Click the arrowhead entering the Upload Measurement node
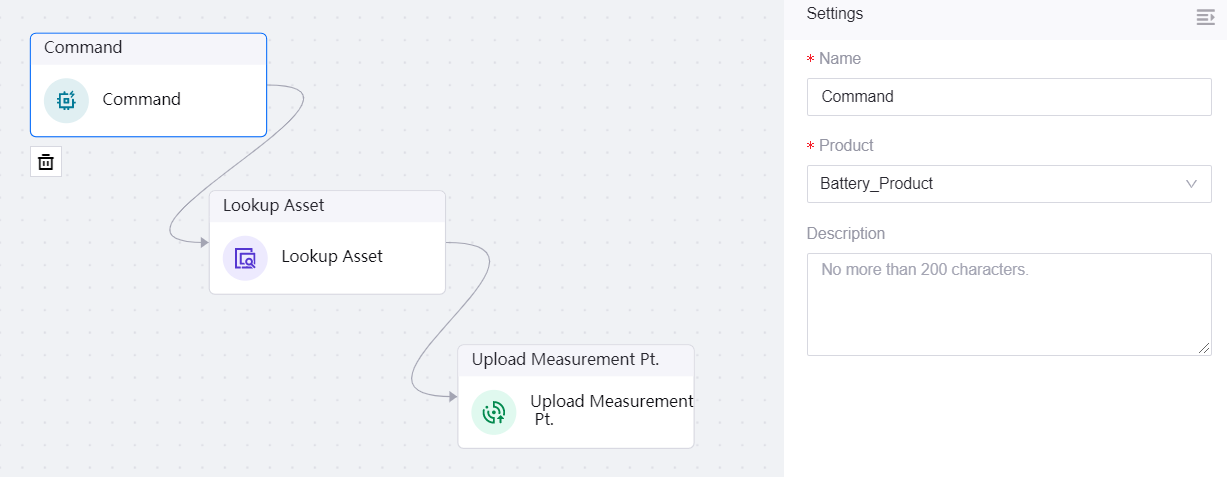The width and height of the screenshot is (1227, 477). click(452, 396)
